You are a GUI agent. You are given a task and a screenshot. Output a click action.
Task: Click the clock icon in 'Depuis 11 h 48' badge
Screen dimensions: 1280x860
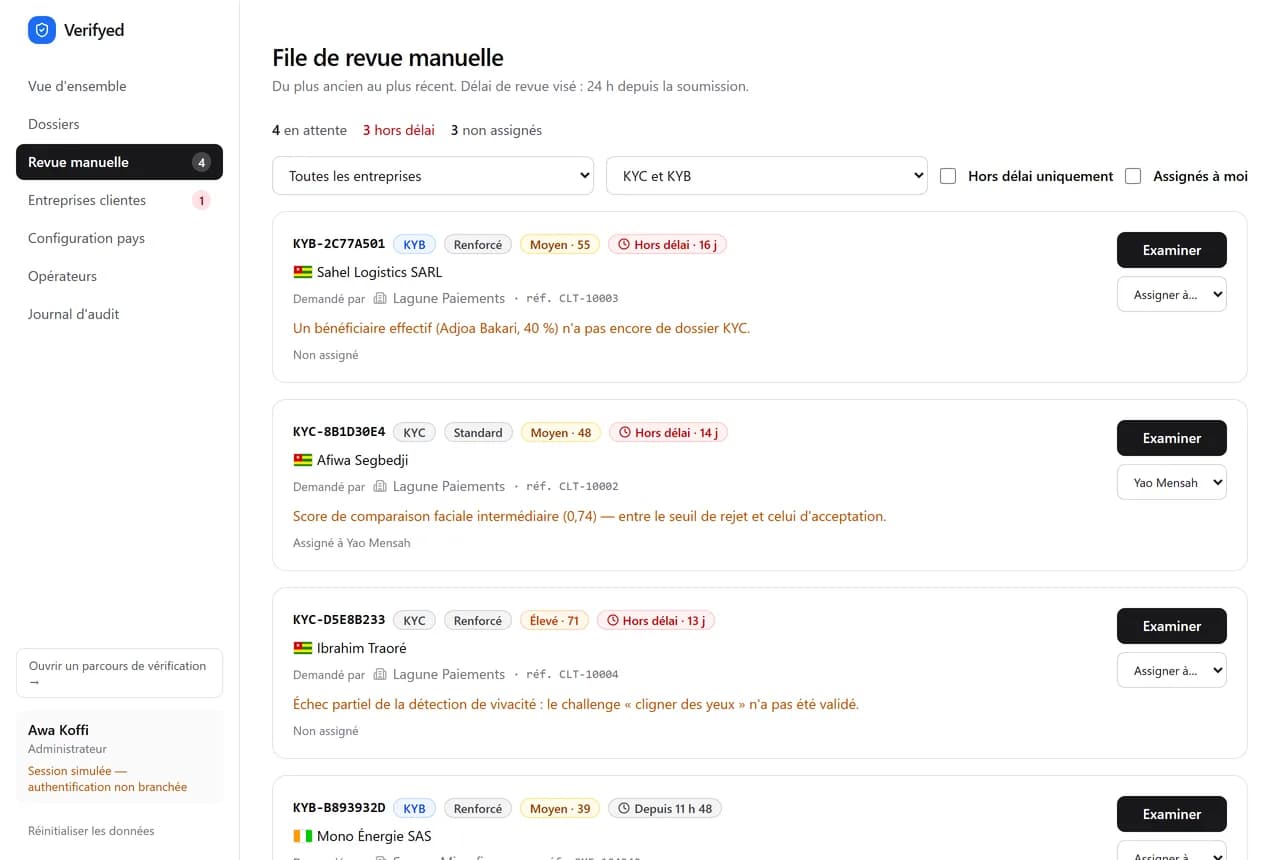point(624,809)
